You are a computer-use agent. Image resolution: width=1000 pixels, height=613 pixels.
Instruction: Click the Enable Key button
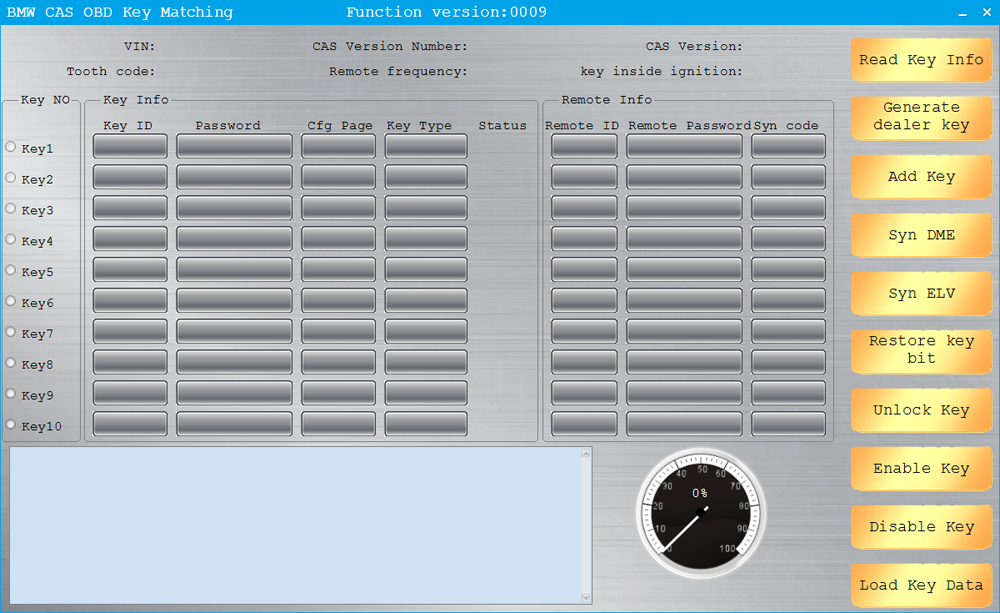coord(921,469)
